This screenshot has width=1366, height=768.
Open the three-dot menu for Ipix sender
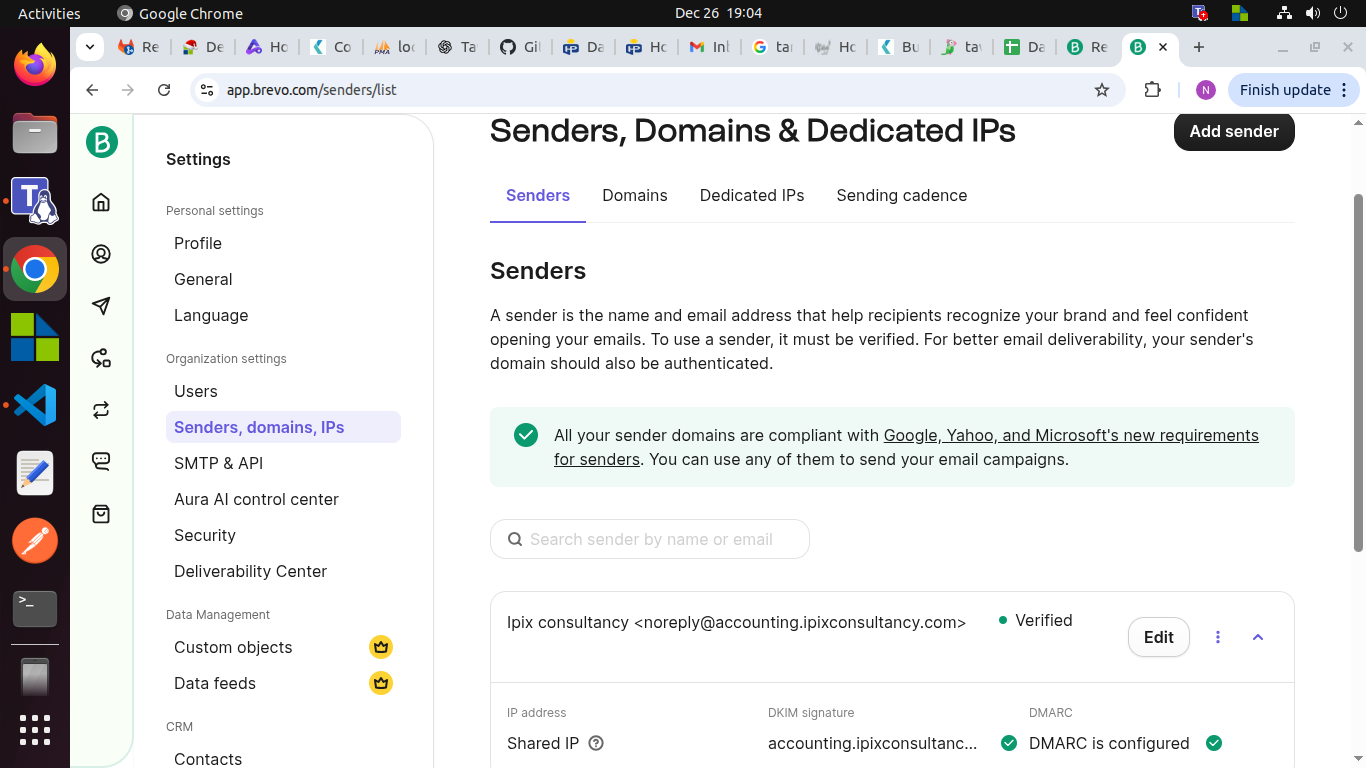click(x=1217, y=637)
